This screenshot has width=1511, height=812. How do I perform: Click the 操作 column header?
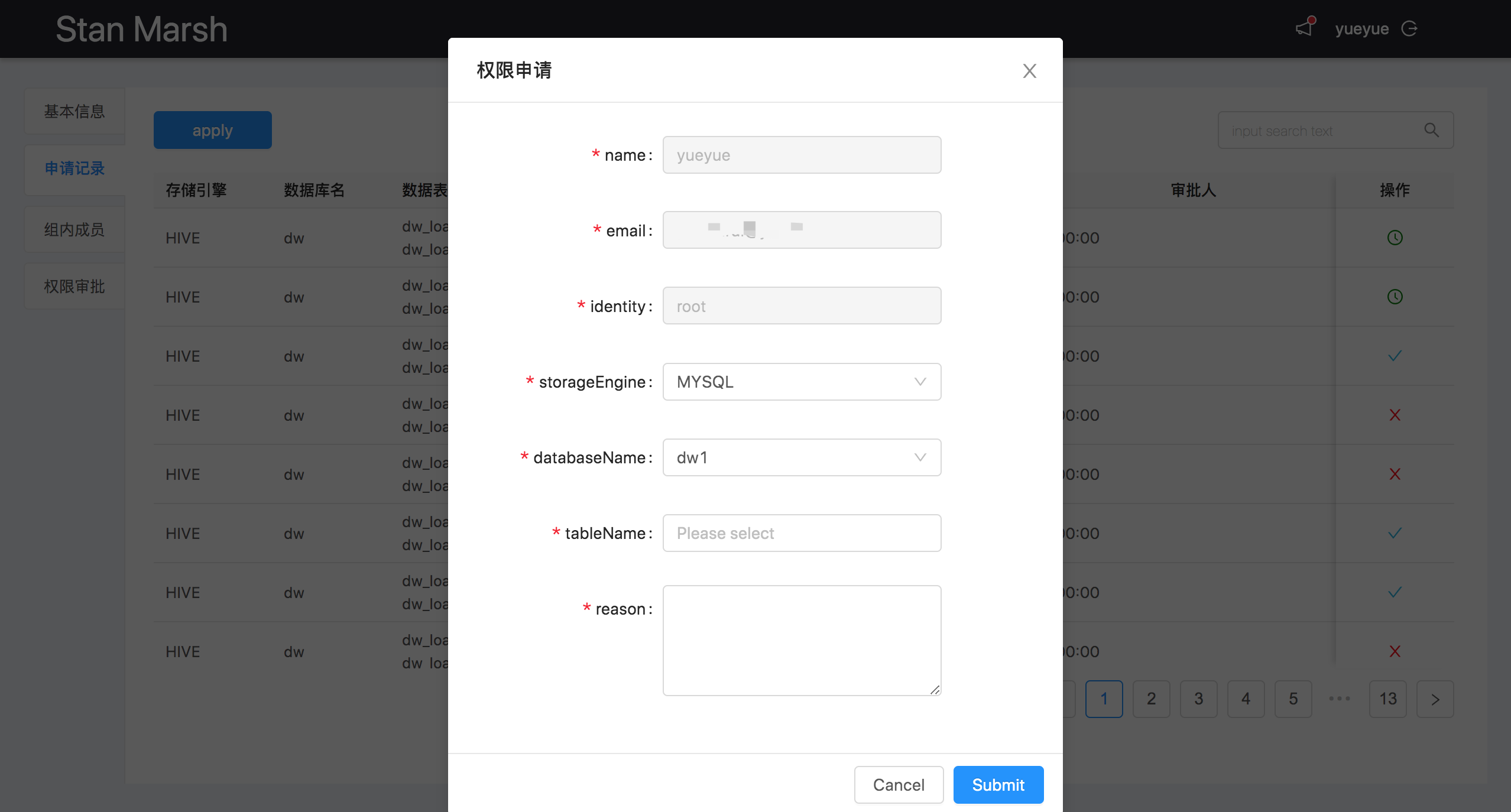coord(1395,190)
